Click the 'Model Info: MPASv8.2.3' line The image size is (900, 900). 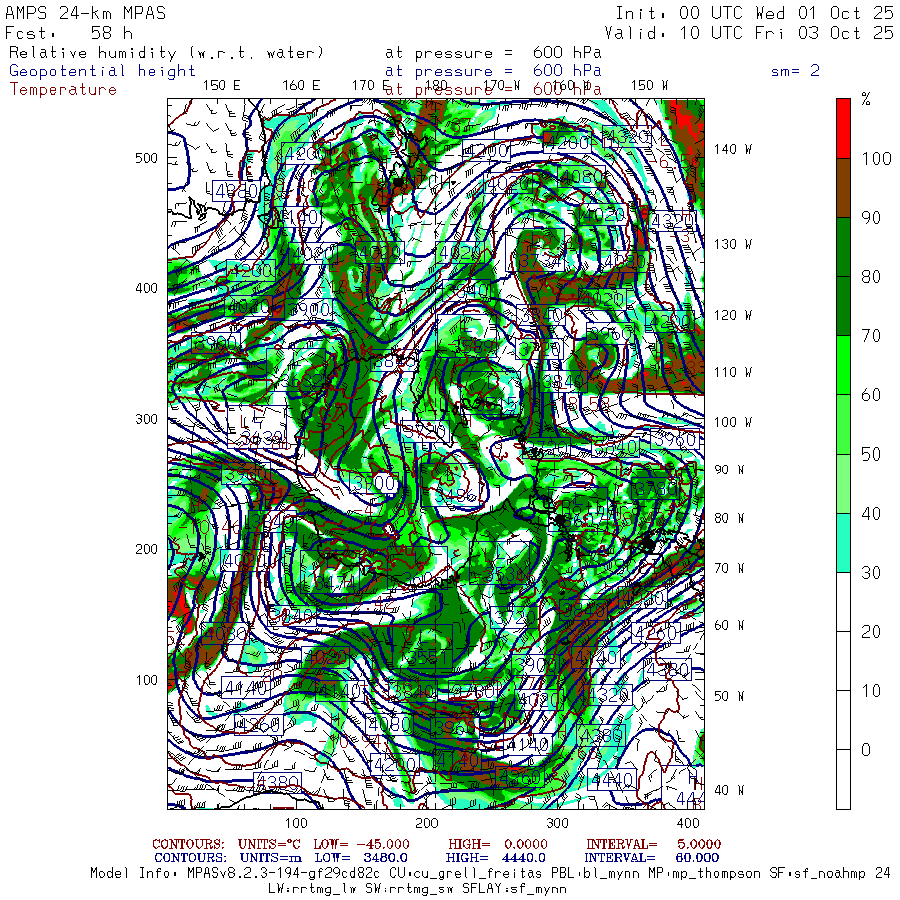[490, 874]
